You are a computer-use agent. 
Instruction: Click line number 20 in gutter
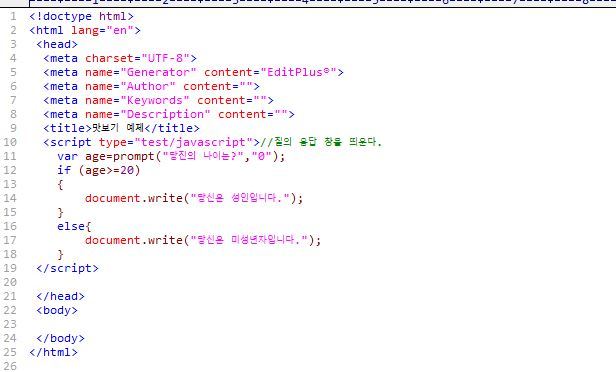pos(10,282)
